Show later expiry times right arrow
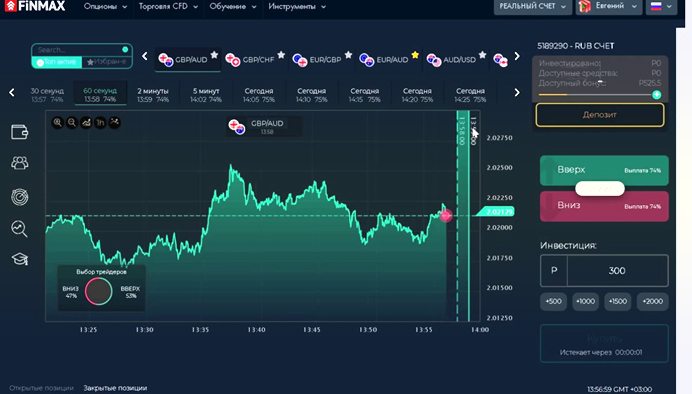This screenshot has width=692, height=394. [x=517, y=93]
